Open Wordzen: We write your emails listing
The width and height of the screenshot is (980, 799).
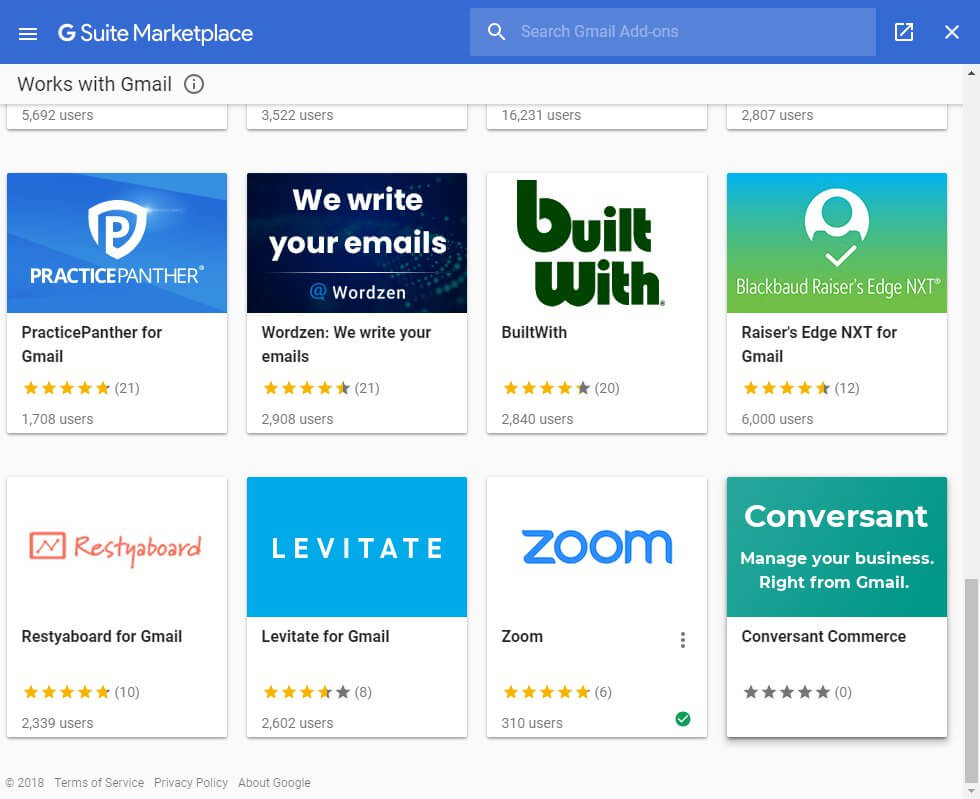coord(357,303)
